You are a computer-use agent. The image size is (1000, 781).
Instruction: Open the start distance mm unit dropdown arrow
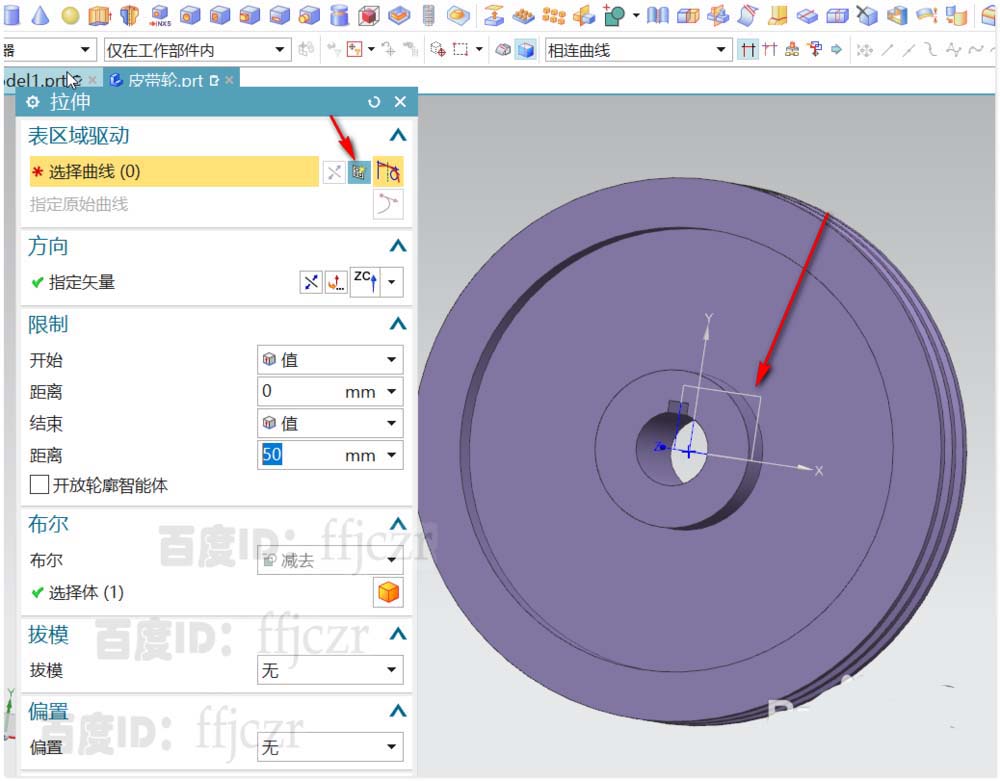(392, 391)
